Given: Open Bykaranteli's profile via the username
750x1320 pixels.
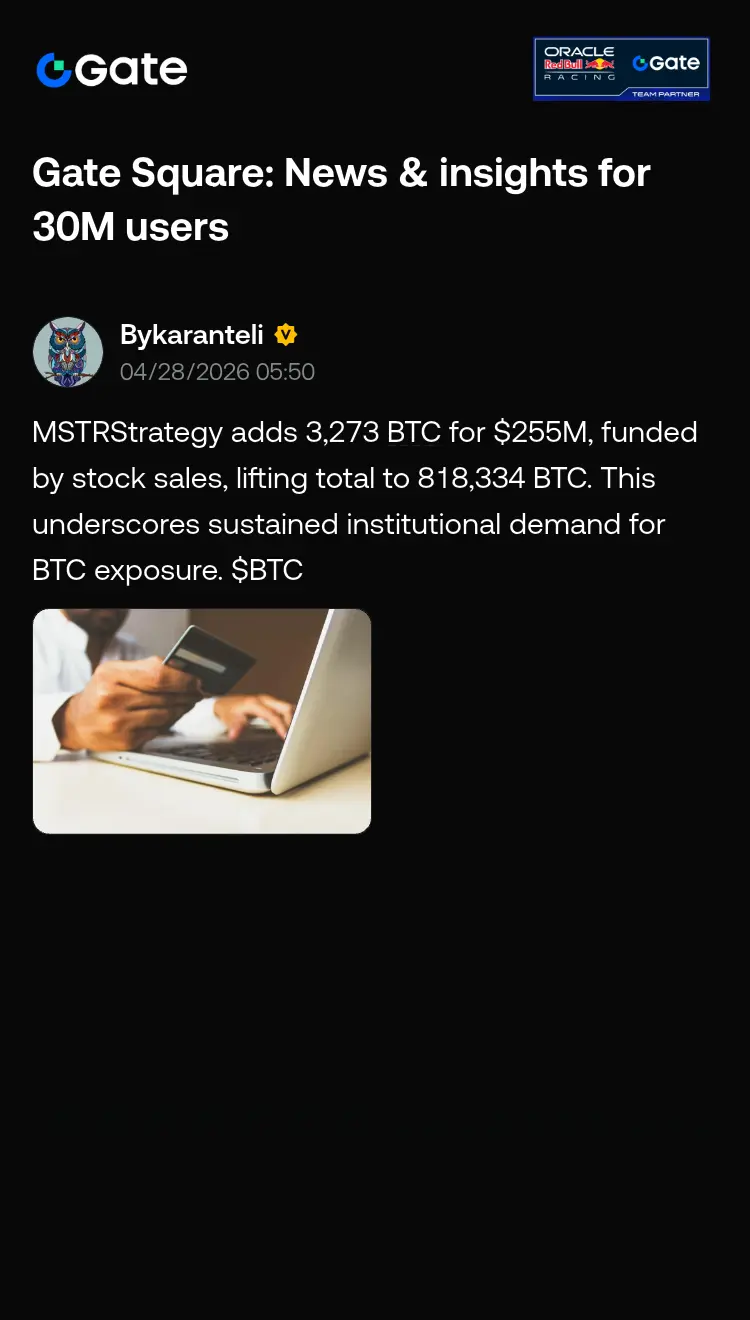Looking at the screenshot, I should tap(192, 335).
